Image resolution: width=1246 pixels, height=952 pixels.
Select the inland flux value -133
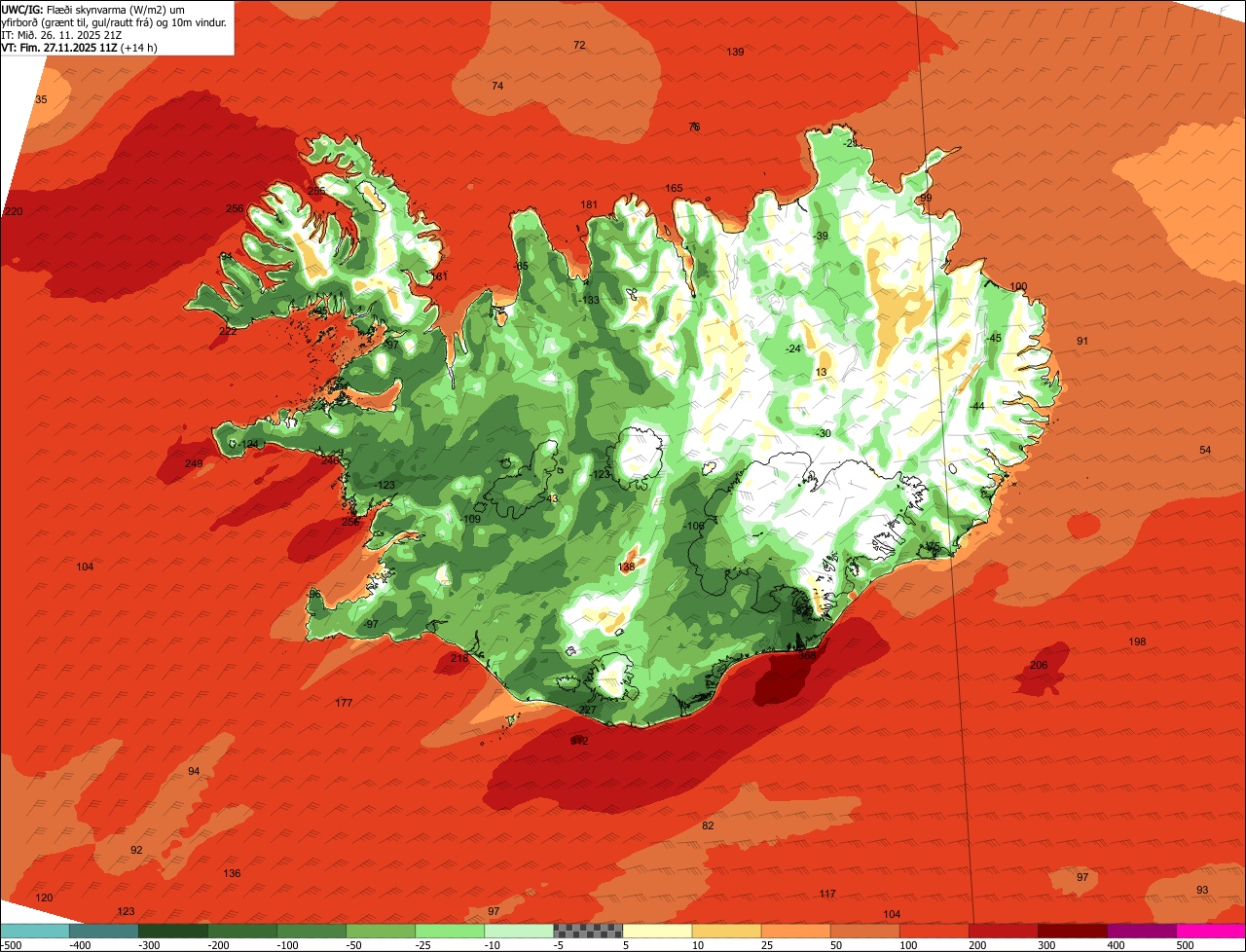coord(590,300)
